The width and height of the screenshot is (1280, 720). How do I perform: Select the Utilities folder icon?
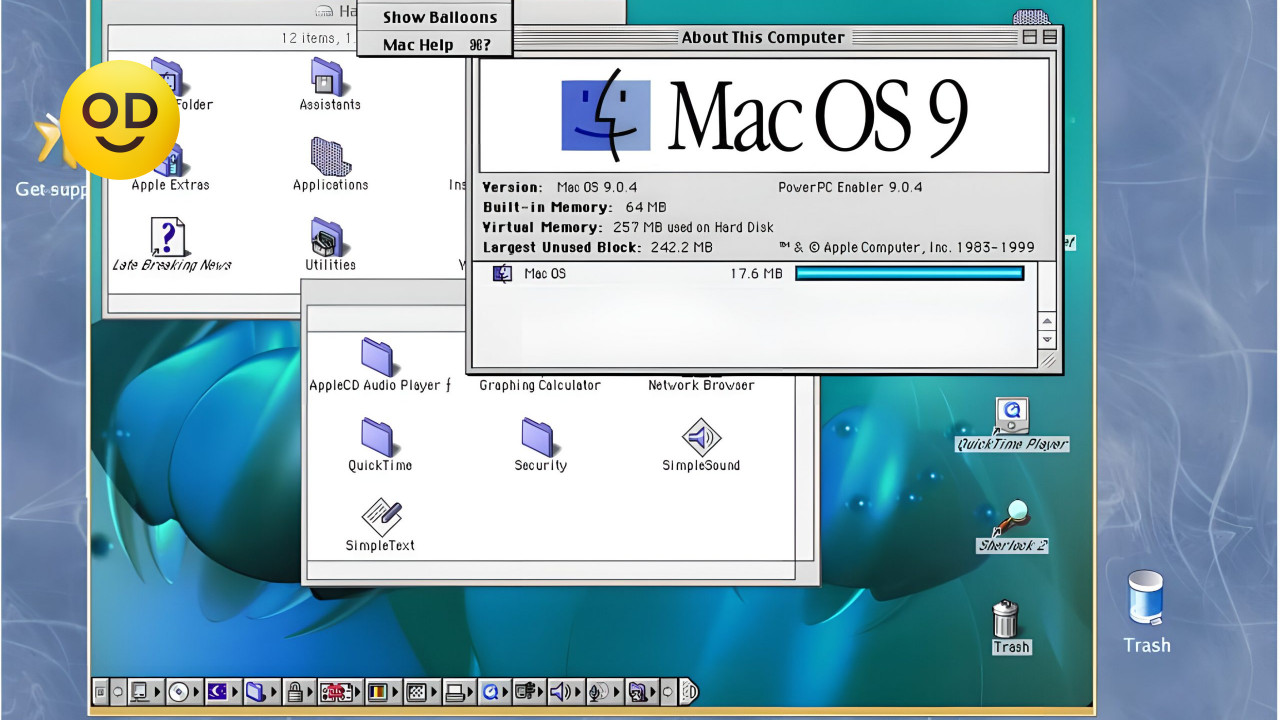(327, 238)
